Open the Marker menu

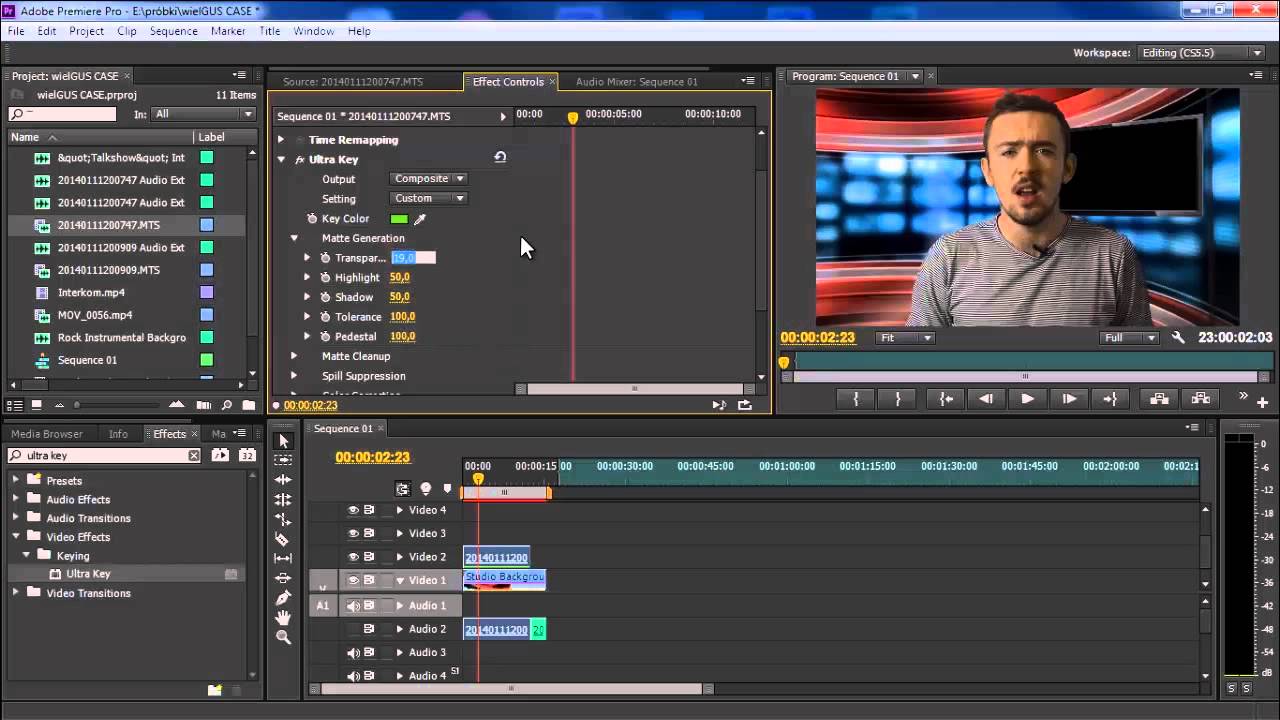pos(228,31)
